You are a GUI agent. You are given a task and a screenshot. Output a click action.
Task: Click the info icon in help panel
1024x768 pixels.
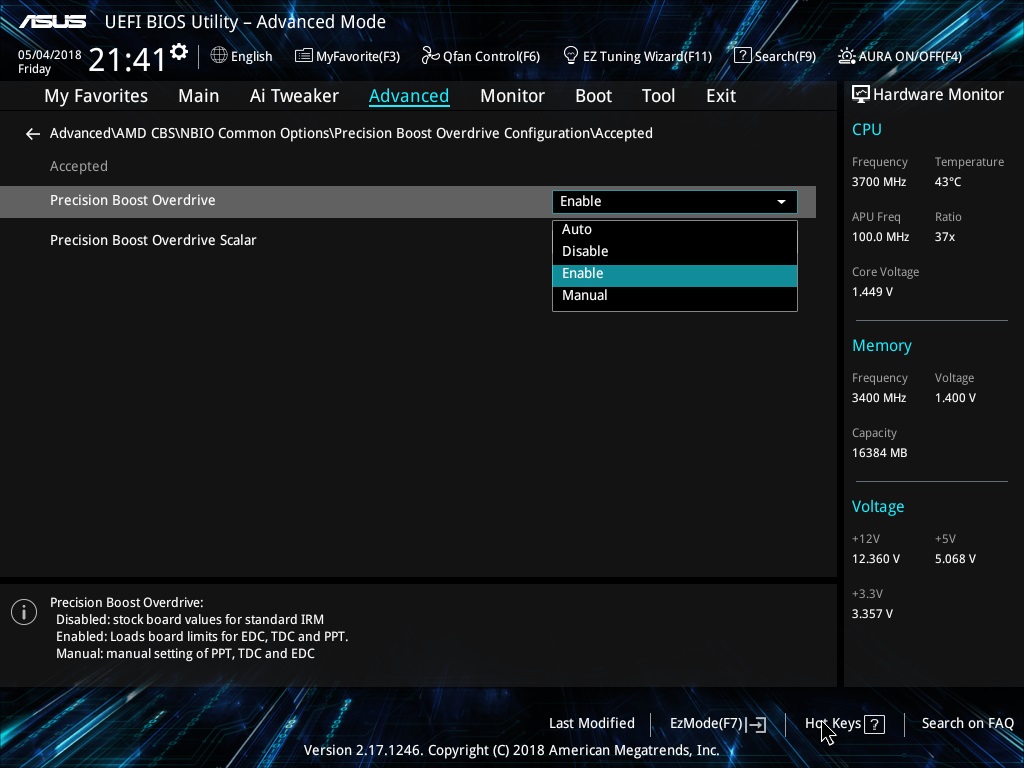pos(24,612)
